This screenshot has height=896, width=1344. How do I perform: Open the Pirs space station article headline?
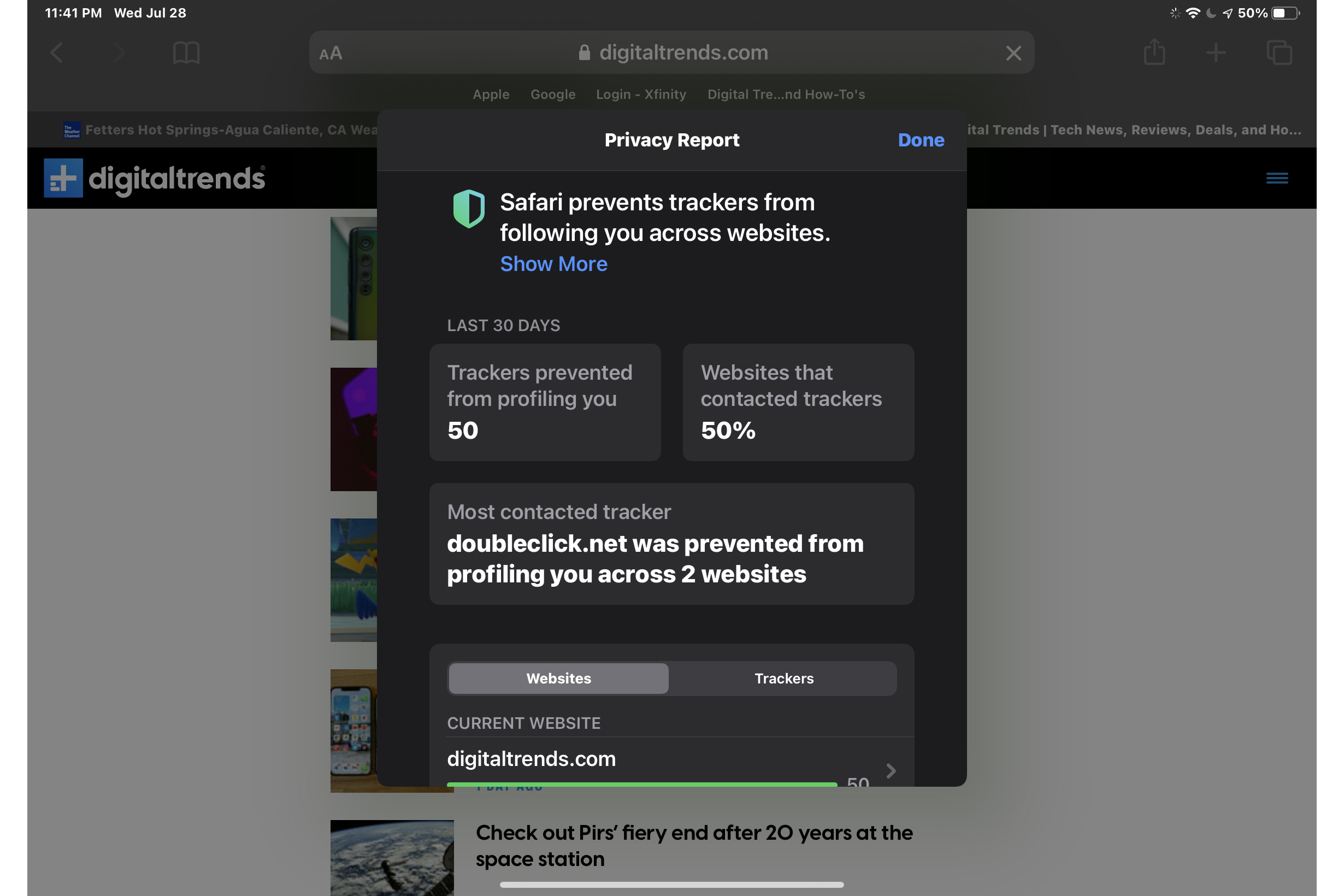694,846
